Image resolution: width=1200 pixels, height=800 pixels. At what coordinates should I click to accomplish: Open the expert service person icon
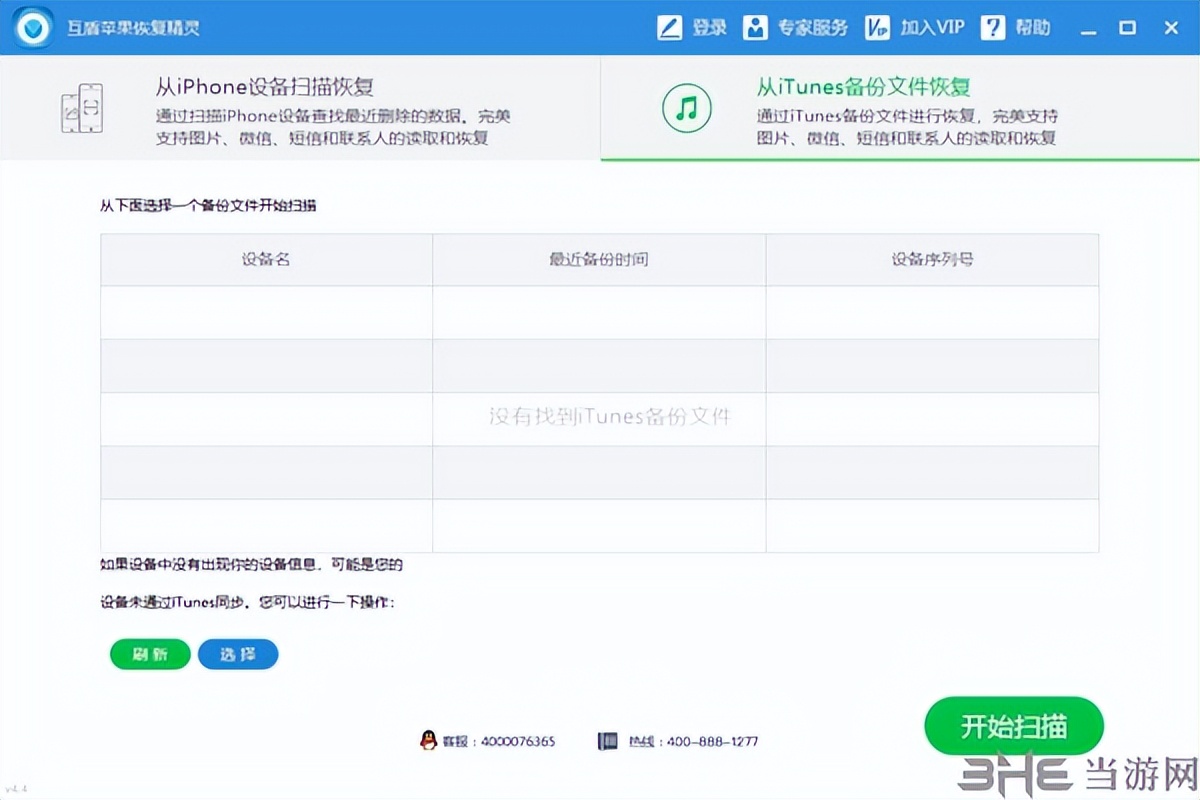point(756,28)
